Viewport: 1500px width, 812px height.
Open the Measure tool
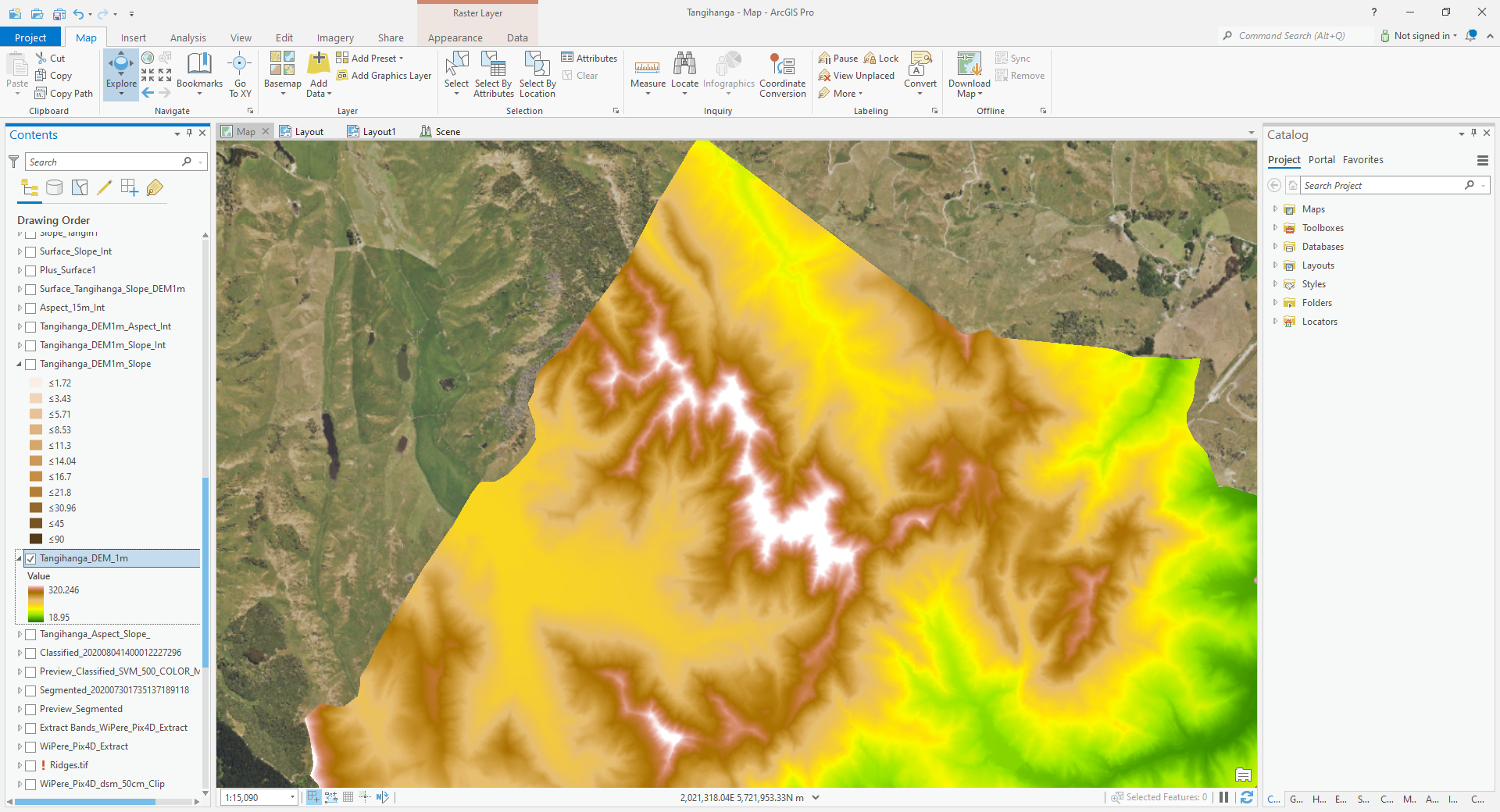[x=647, y=74]
